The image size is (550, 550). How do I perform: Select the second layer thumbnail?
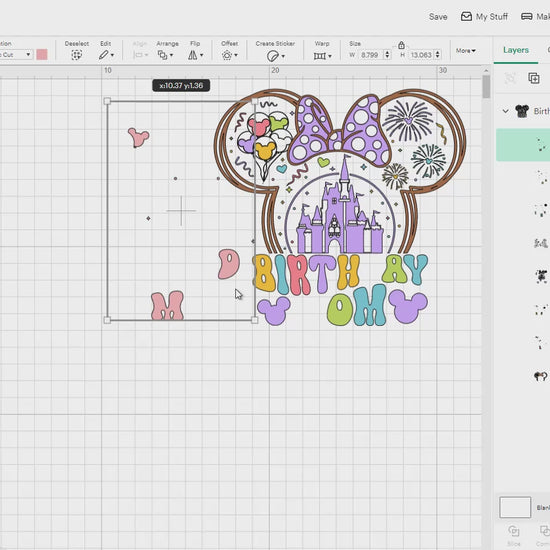(542, 177)
